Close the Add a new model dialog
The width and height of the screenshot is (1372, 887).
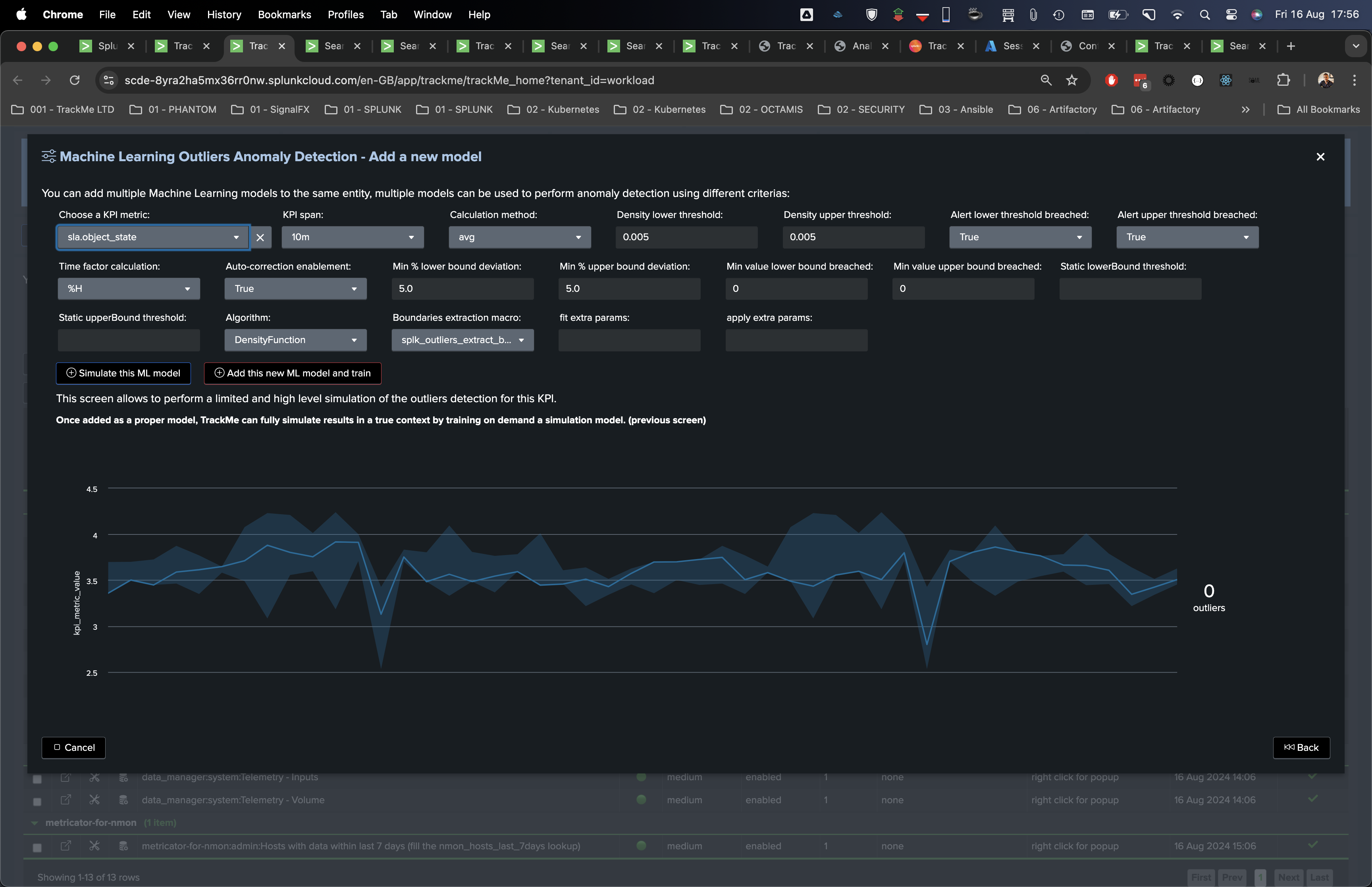pyautogui.click(x=1320, y=157)
